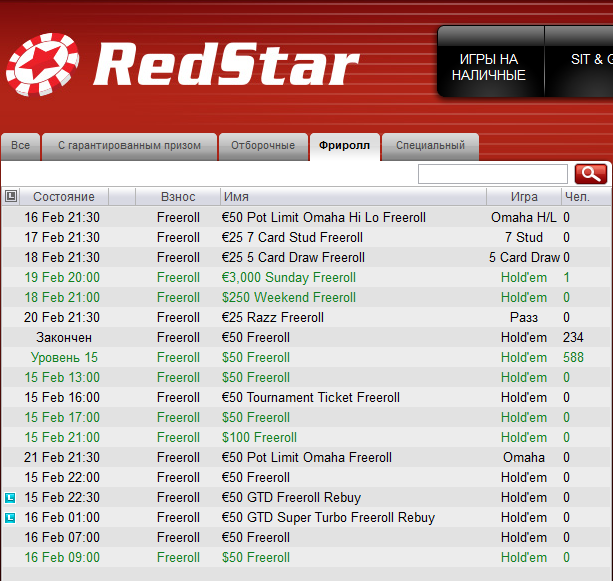Select the €3,000 Sunday Freeroll row
Viewport: 613px width, 581px height.
[x=288, y=277]
